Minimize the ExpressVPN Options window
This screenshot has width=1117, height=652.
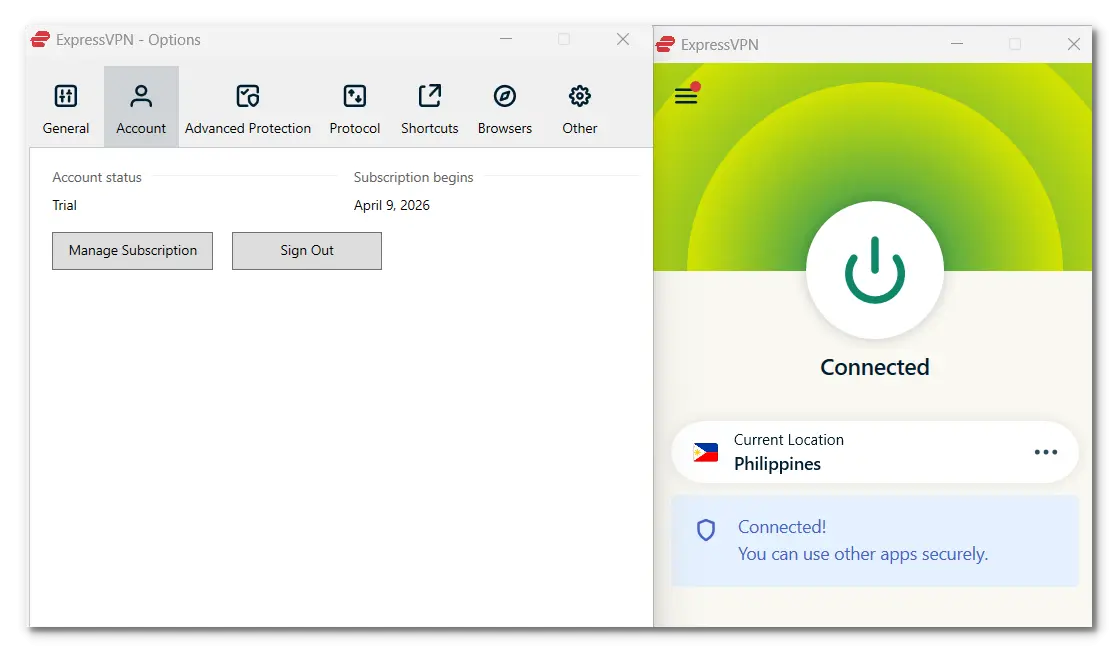pyautogui.click(x=506, y=39)
